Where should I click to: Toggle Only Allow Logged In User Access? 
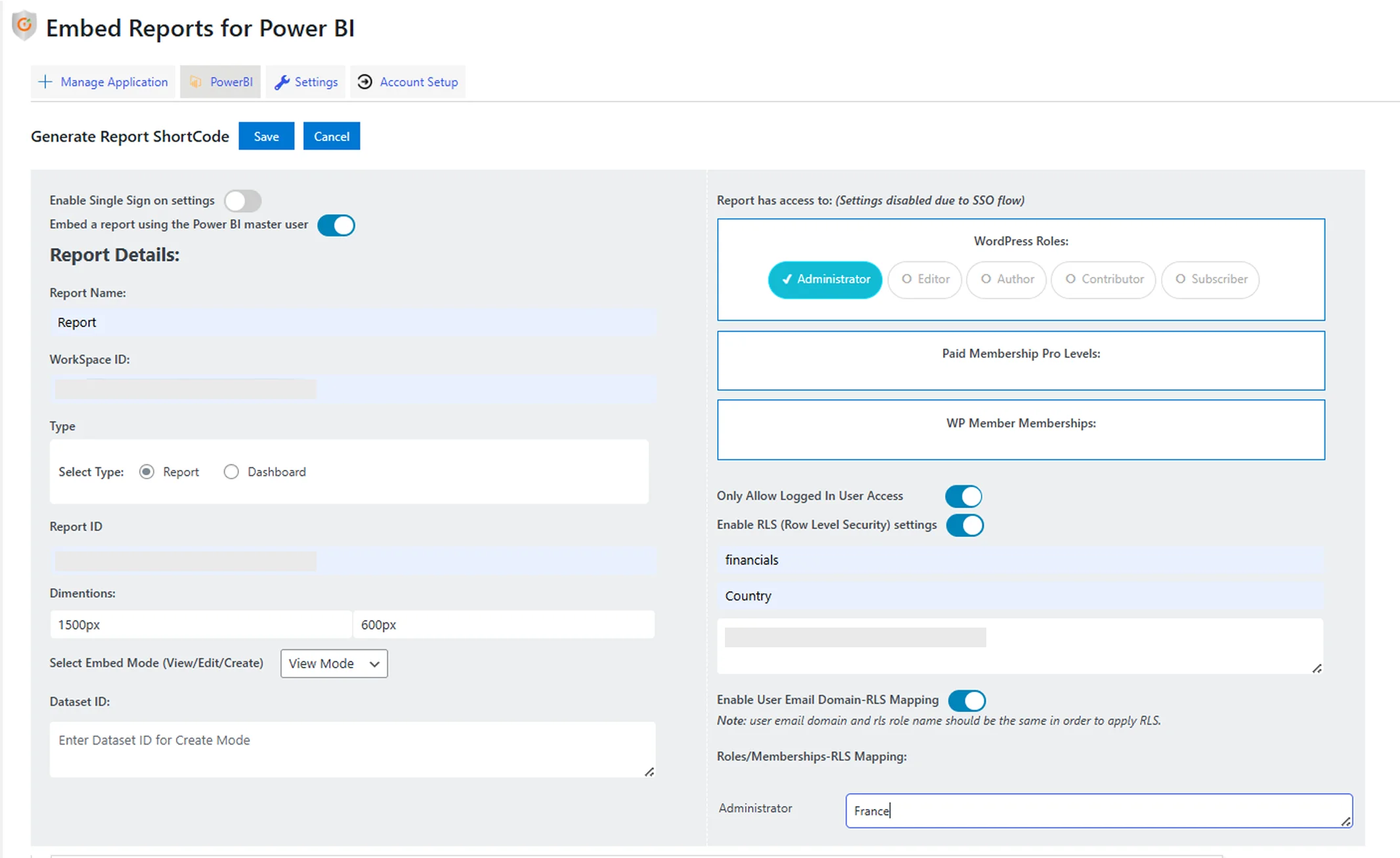963,496
